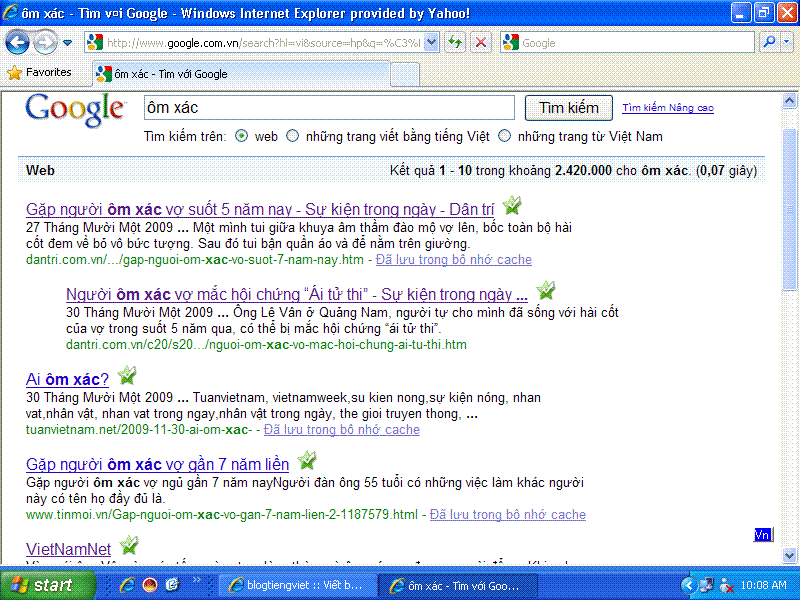Open 'Gặp người ôm xác vợ gần 7 năm liền'
The height and width of the screenshot is (600, 800).
pos(157,465)
